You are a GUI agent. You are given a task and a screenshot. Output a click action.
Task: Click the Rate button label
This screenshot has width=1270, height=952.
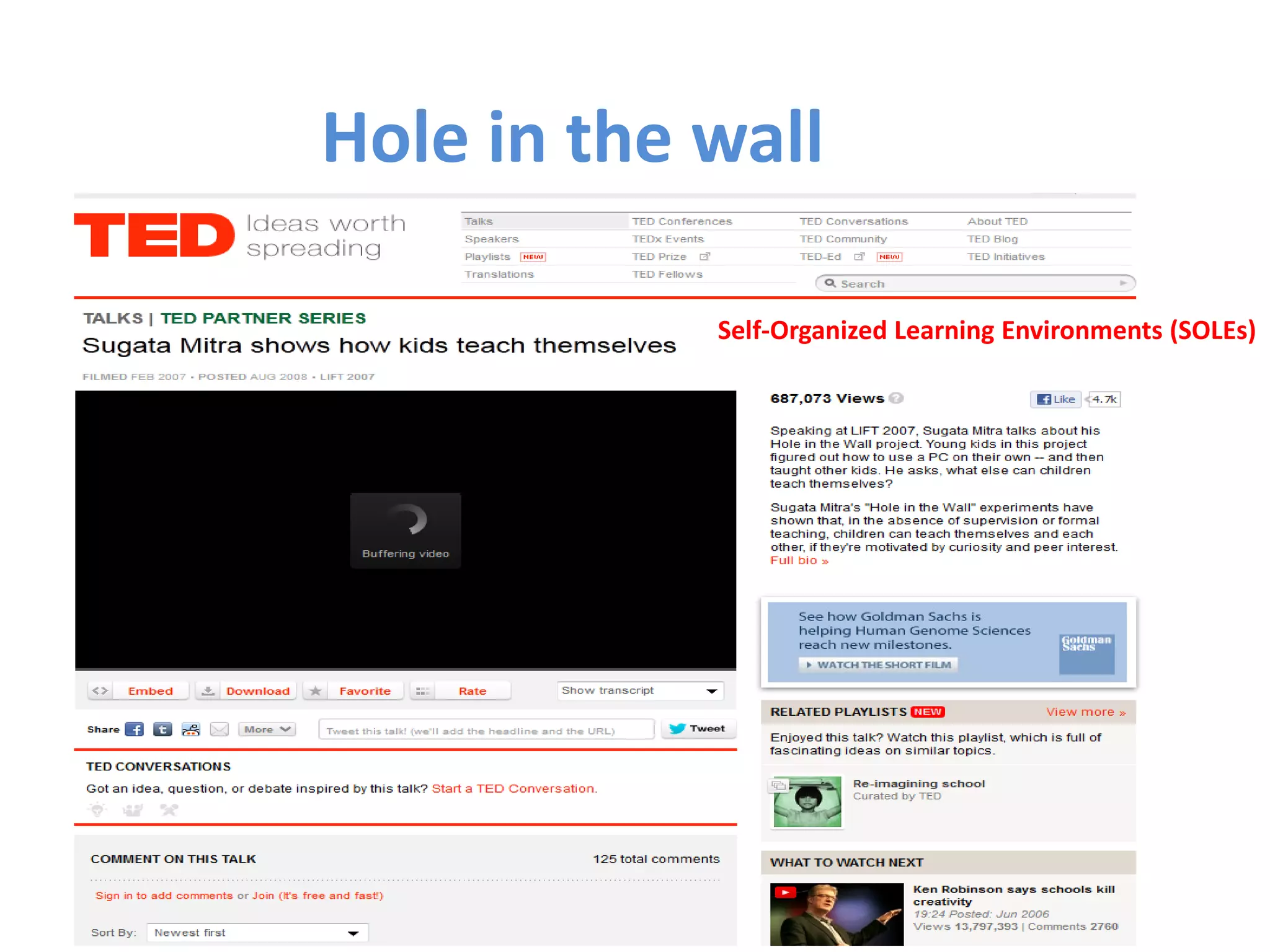pos(473,691)
